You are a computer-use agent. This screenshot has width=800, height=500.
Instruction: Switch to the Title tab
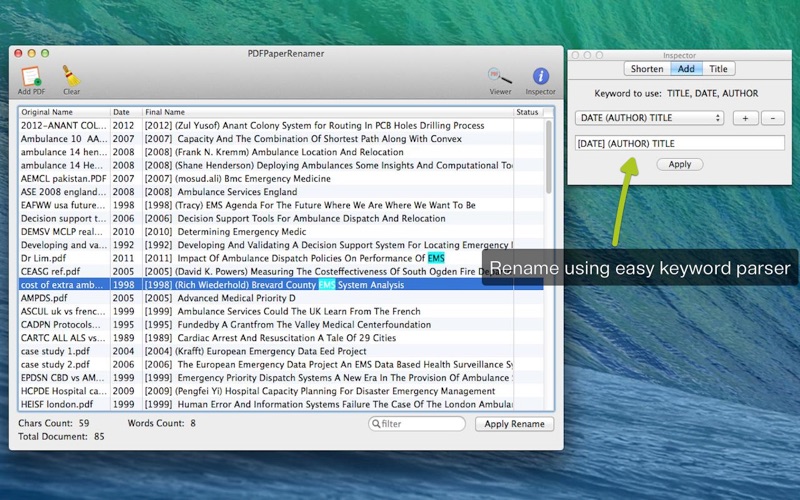718,69
